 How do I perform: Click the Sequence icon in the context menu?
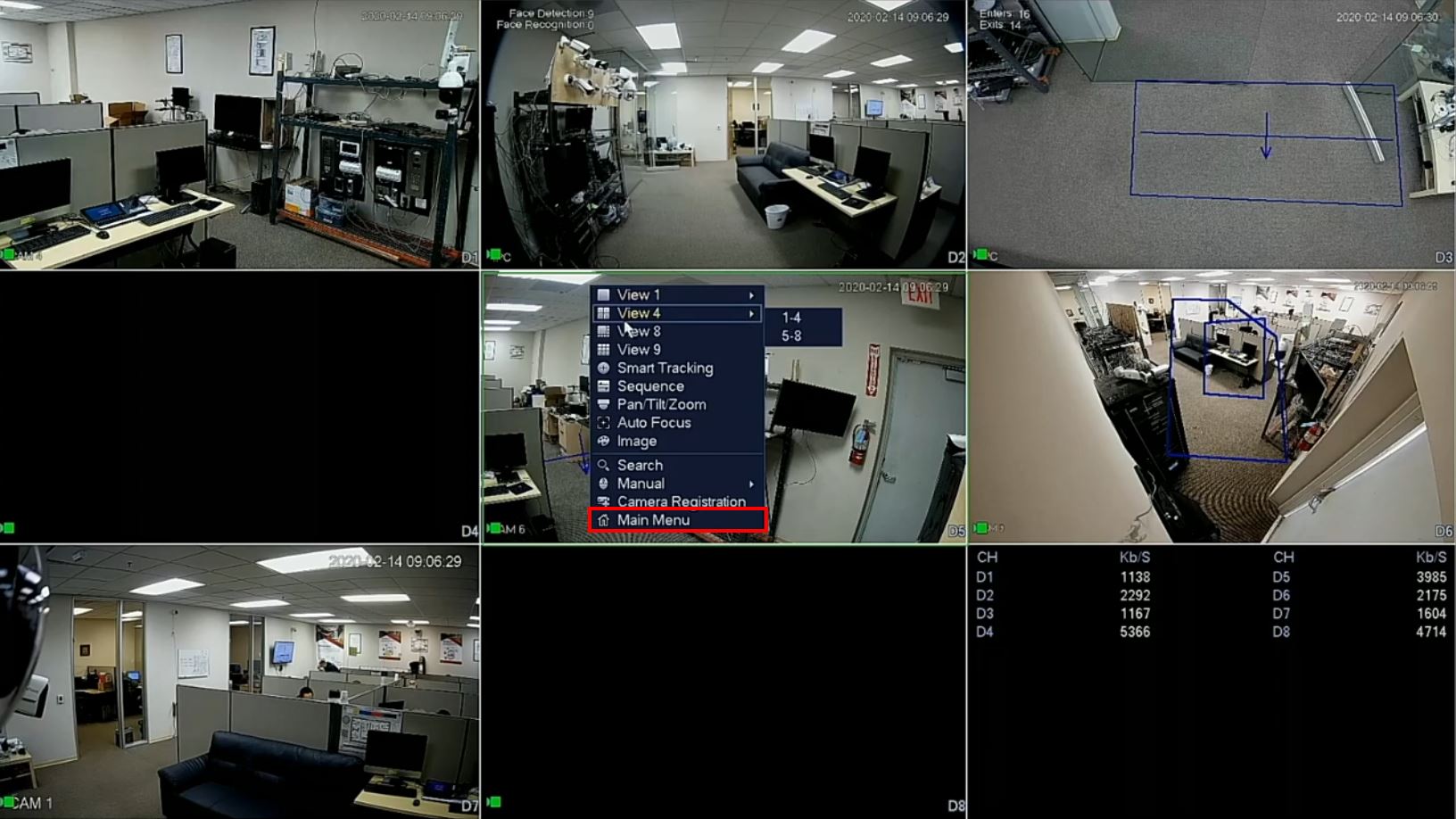[x=603, y=386]
